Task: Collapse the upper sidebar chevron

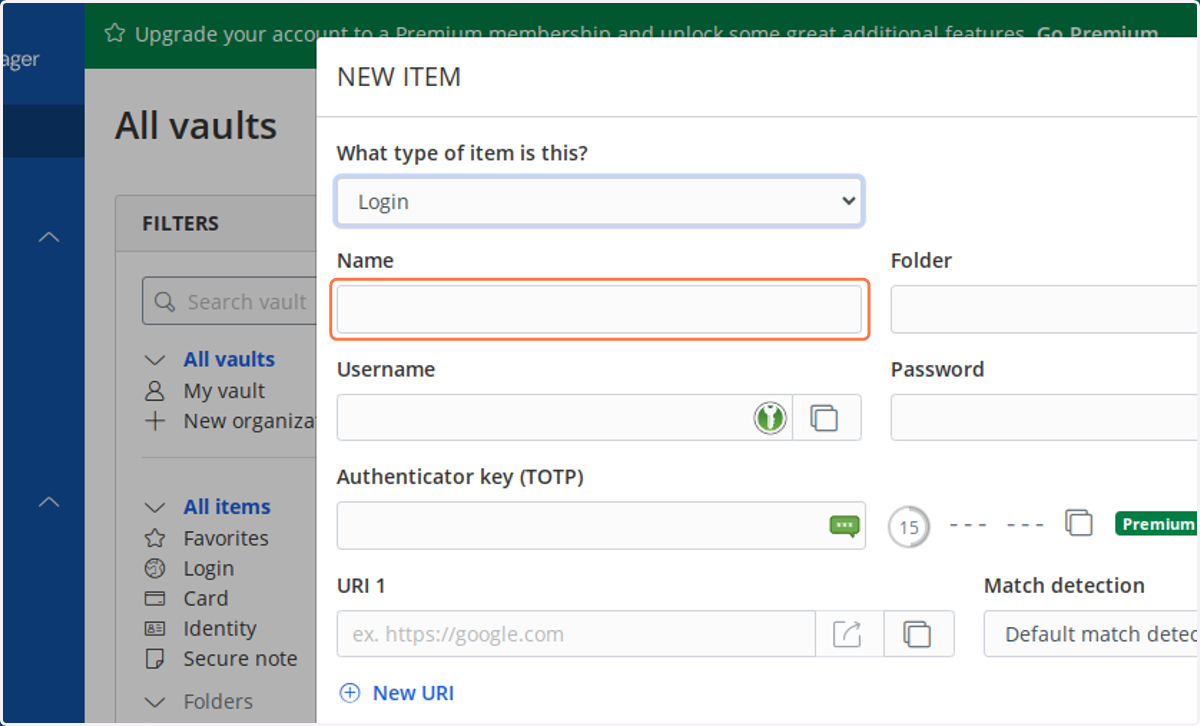Action: [48, 237]
